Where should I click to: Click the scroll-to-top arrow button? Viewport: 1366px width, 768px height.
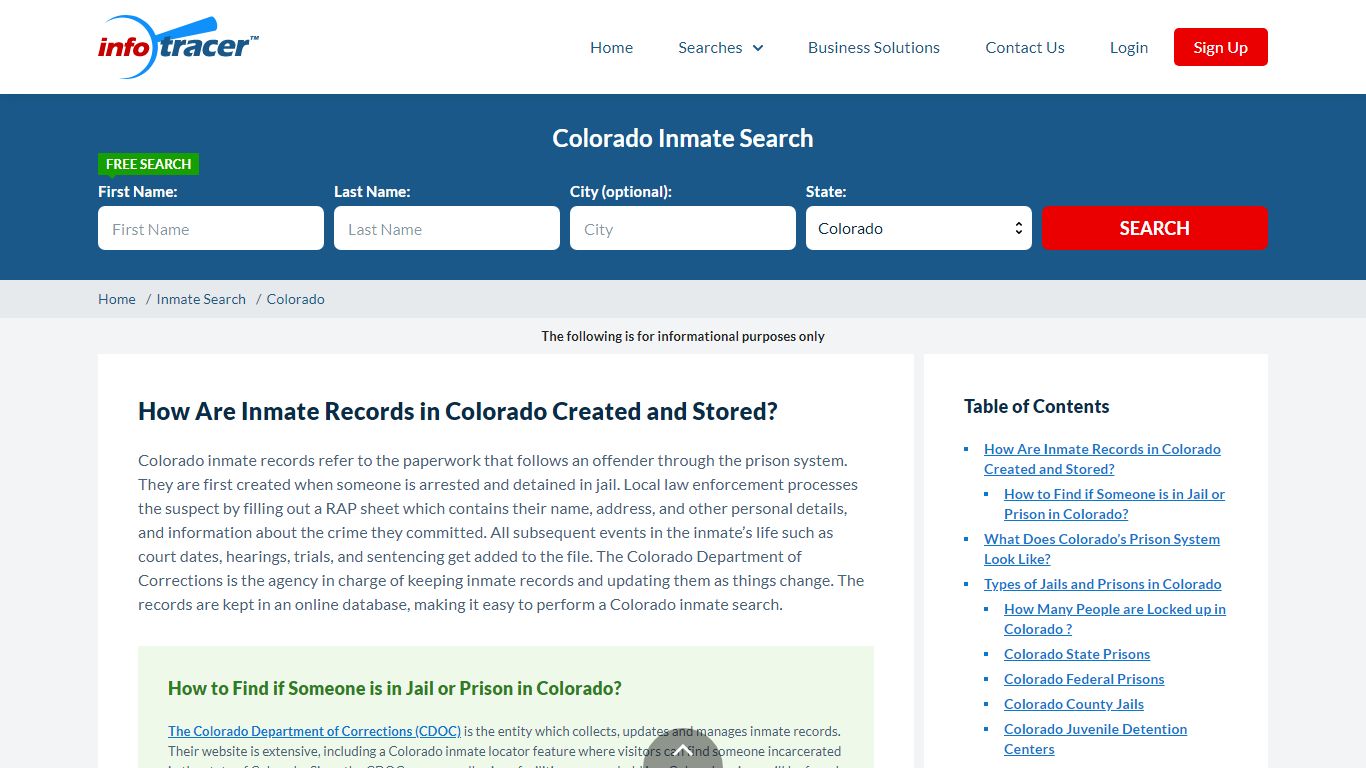[683, 749]
